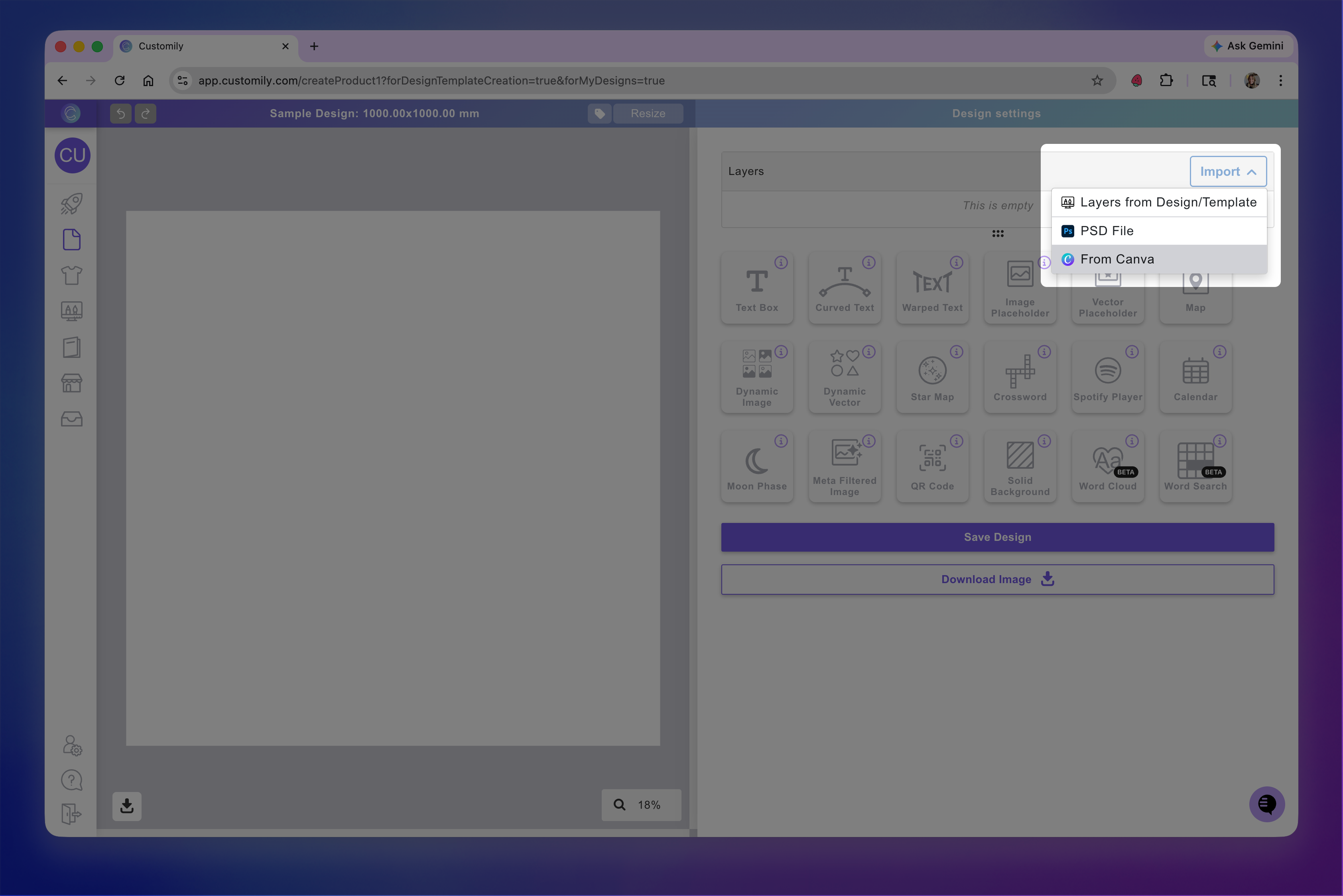Image resolution: width=1343 pixels, height=896 pixels.
Task: Open the T-shirt products section
Action: tap(71, 275)
